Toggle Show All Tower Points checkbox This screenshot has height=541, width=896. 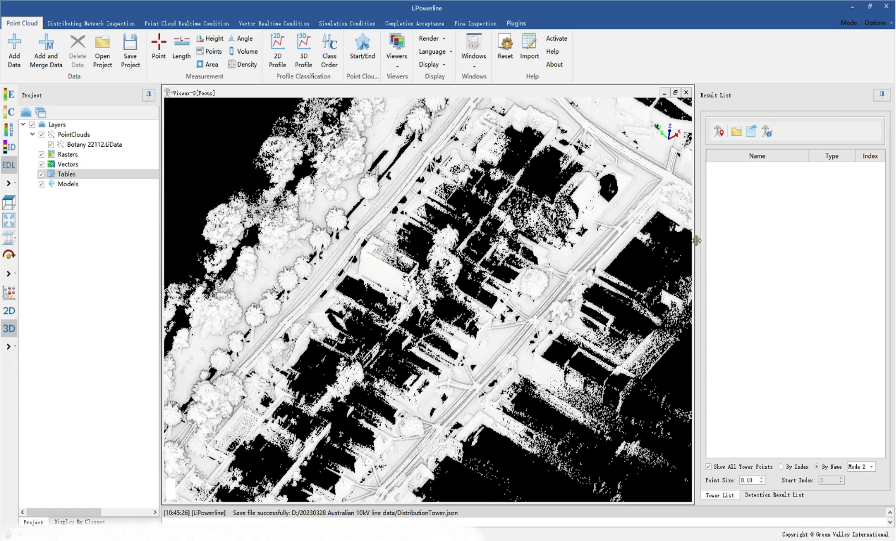[x=709, y=467]
